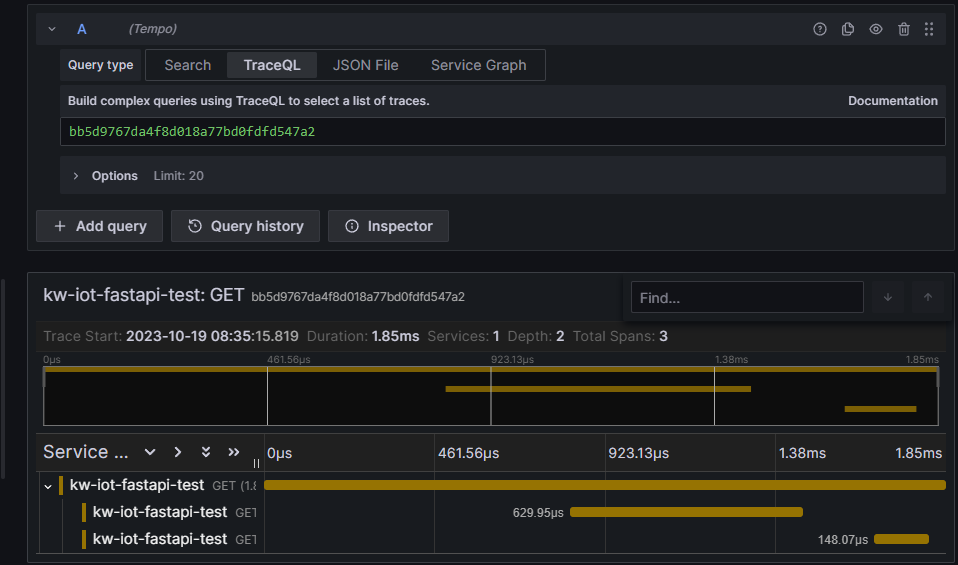
Task: Click the 629.95µs span bar
Action: click(686, 512)
